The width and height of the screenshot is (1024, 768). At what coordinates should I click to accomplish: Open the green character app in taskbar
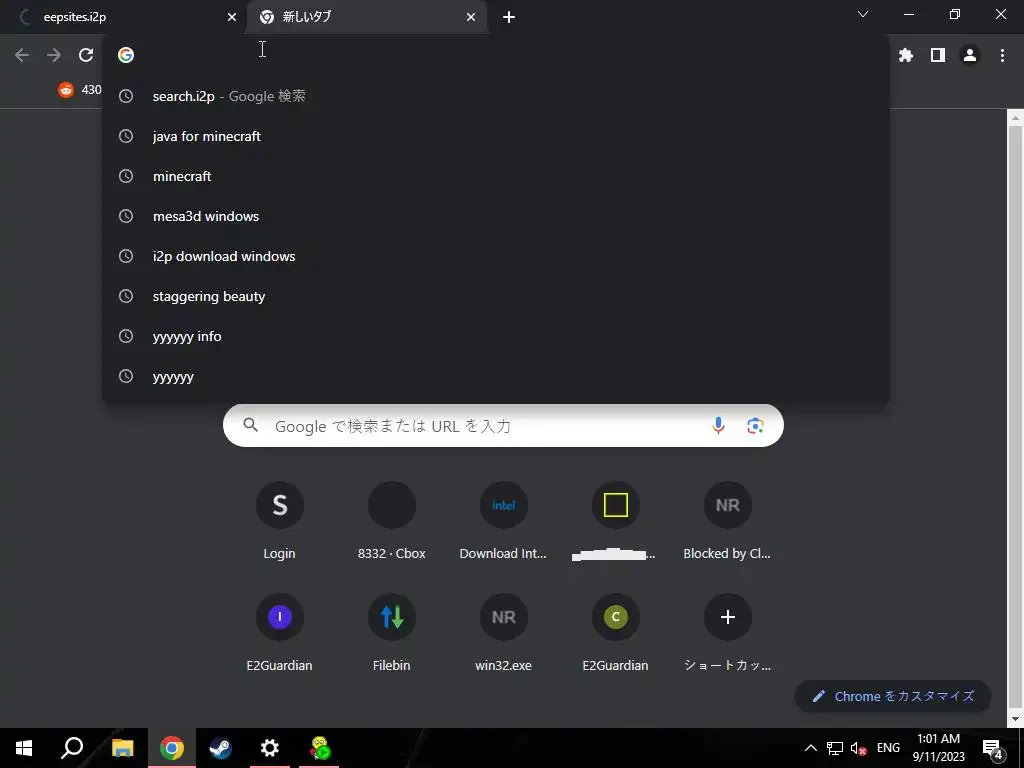319,748
